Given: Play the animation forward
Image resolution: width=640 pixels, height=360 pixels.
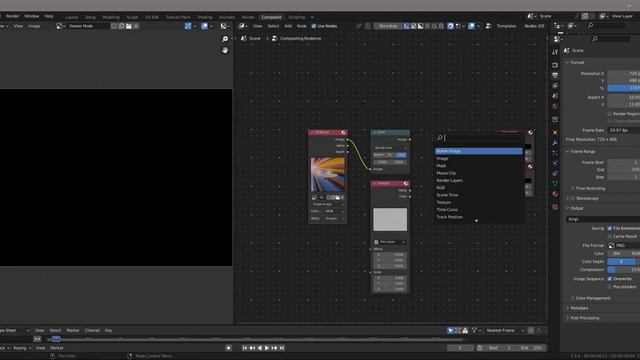Looking at the screenshot, I should [x=267, y=348].
